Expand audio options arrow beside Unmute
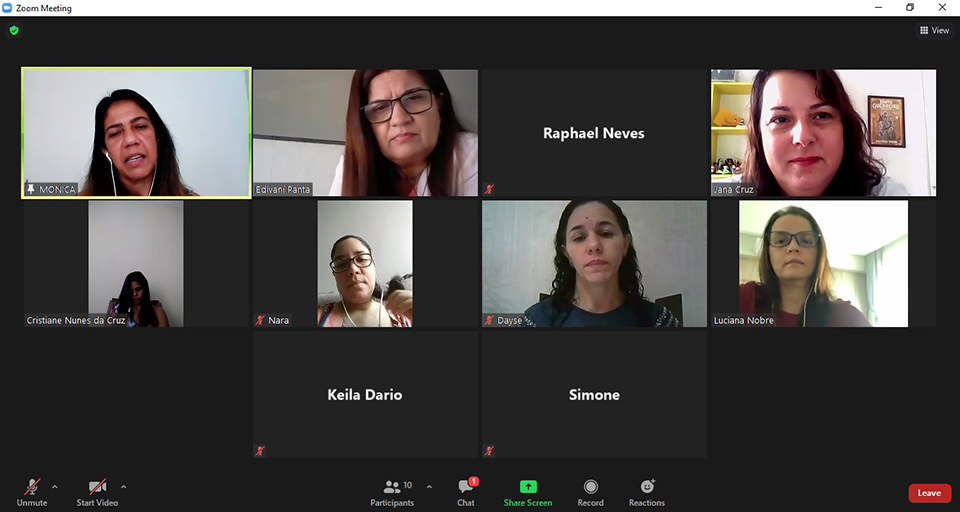 (54, 487)
